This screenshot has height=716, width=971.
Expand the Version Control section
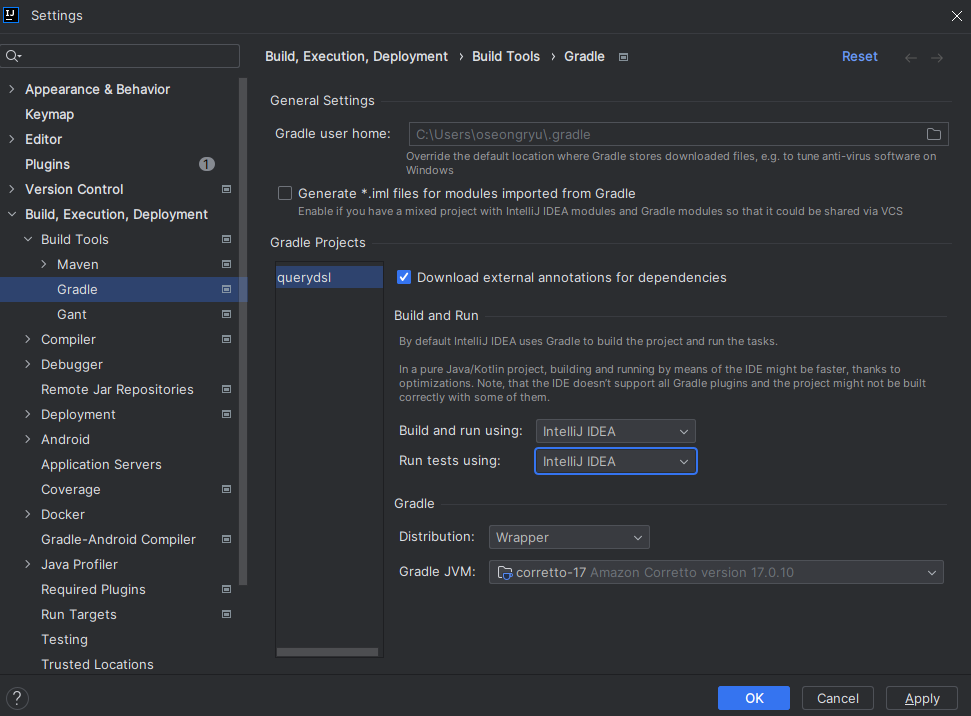point(12,189)
